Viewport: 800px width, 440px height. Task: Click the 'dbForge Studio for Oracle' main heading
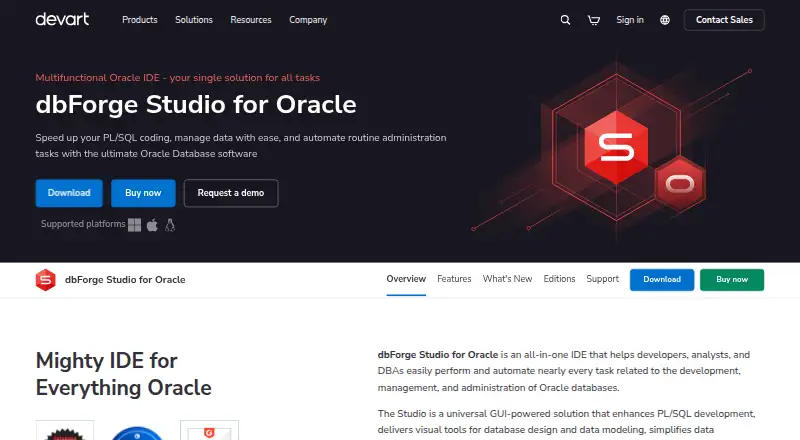pos(196,105)
